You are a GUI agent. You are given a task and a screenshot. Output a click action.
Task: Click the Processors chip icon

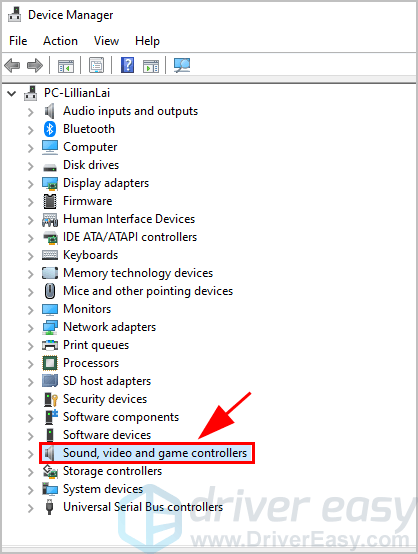[50, 363]
